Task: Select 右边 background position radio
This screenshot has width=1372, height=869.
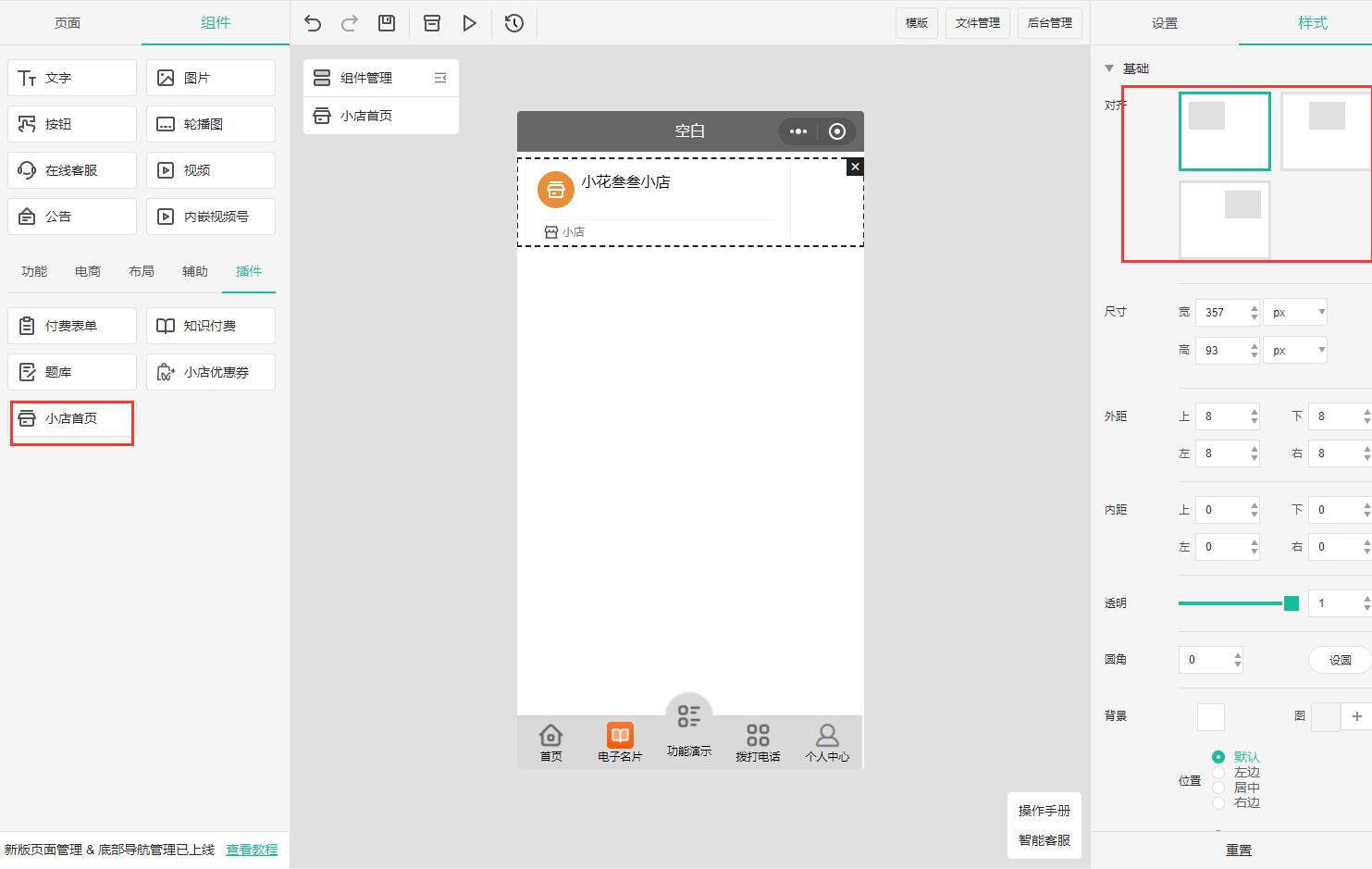Action: click(x=1218, y=802)
